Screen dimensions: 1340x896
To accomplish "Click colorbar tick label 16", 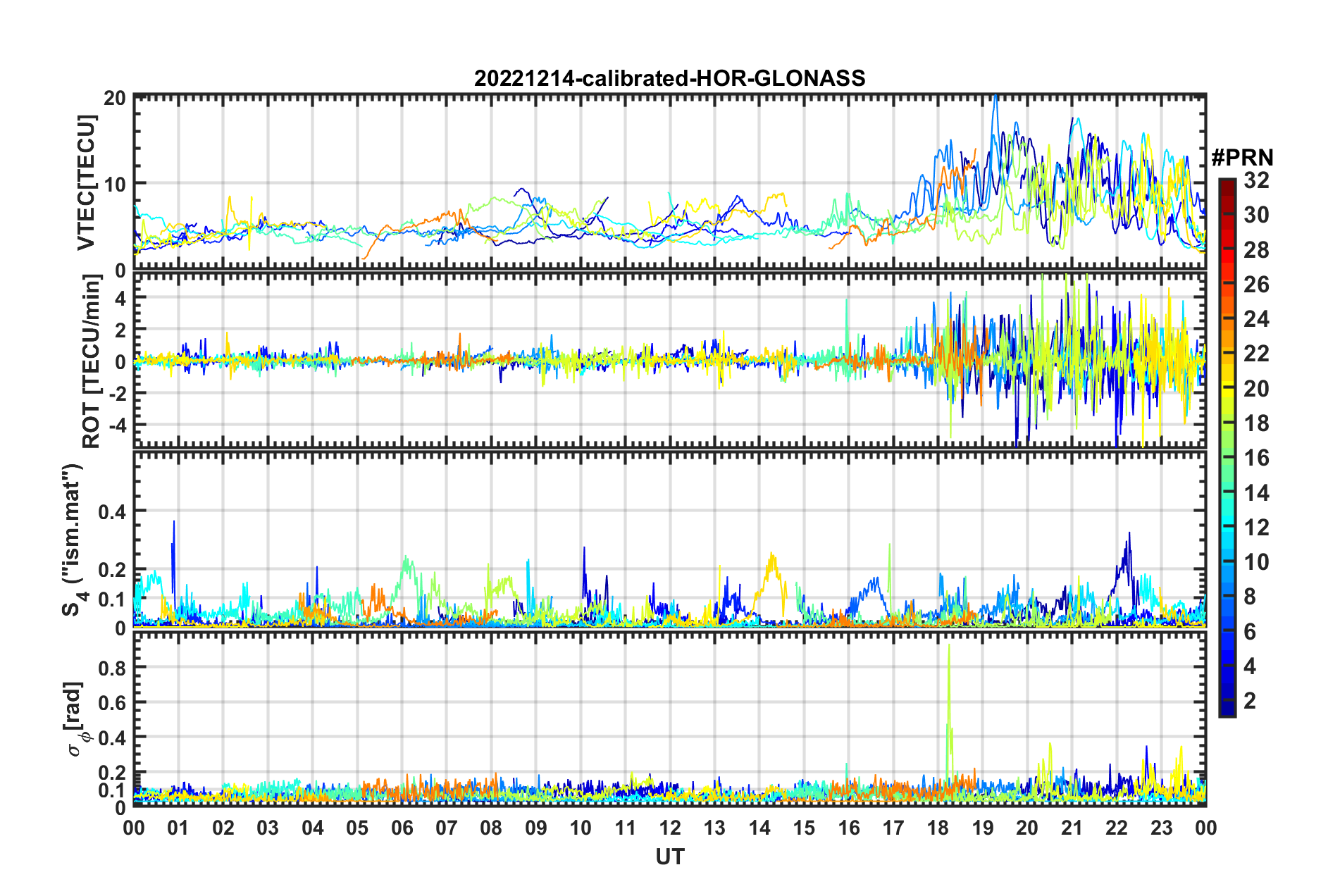I will (1256, 458).
